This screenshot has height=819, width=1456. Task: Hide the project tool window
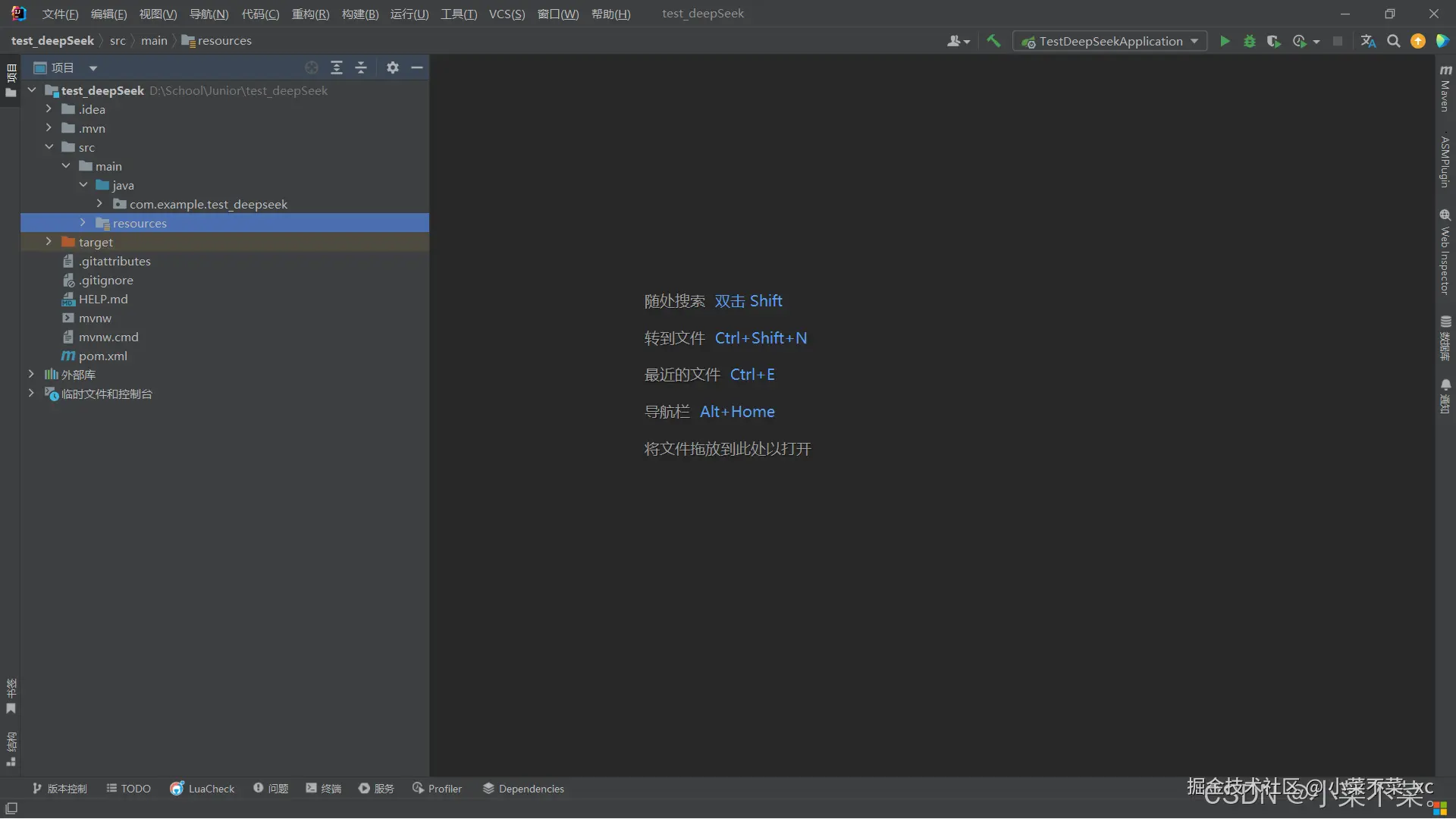coord(417,67)
